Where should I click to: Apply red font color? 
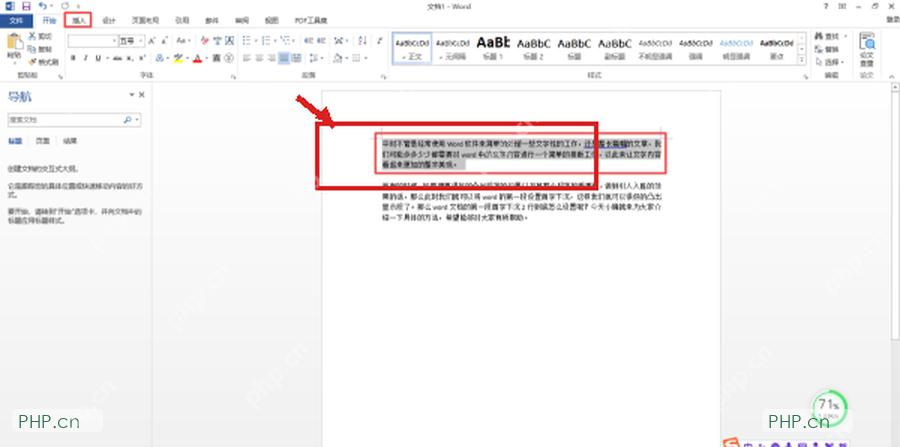pos(197,58)
